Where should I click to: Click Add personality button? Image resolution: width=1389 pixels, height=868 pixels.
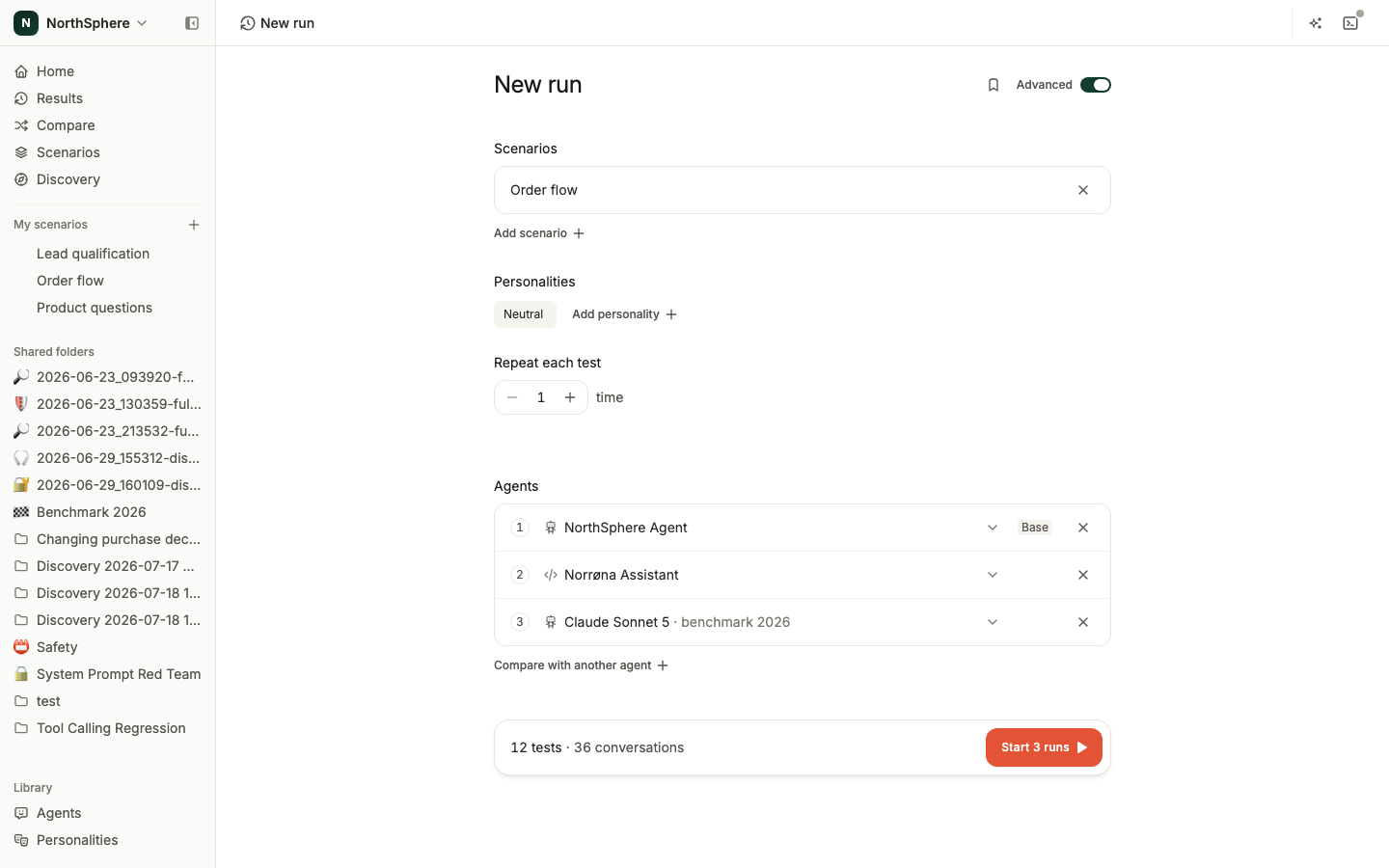tap(624, 314)
